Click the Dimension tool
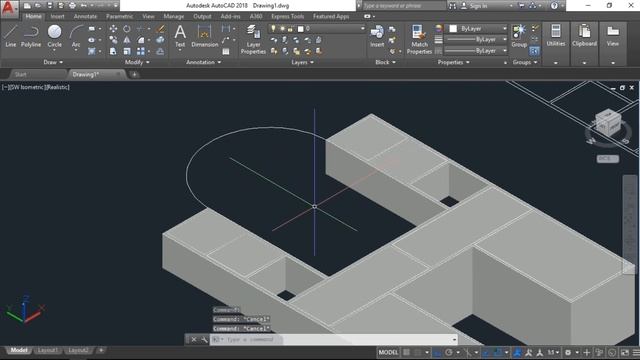This screenshot has width=640, height=360. pyautogui.click(x=204, y=36)
